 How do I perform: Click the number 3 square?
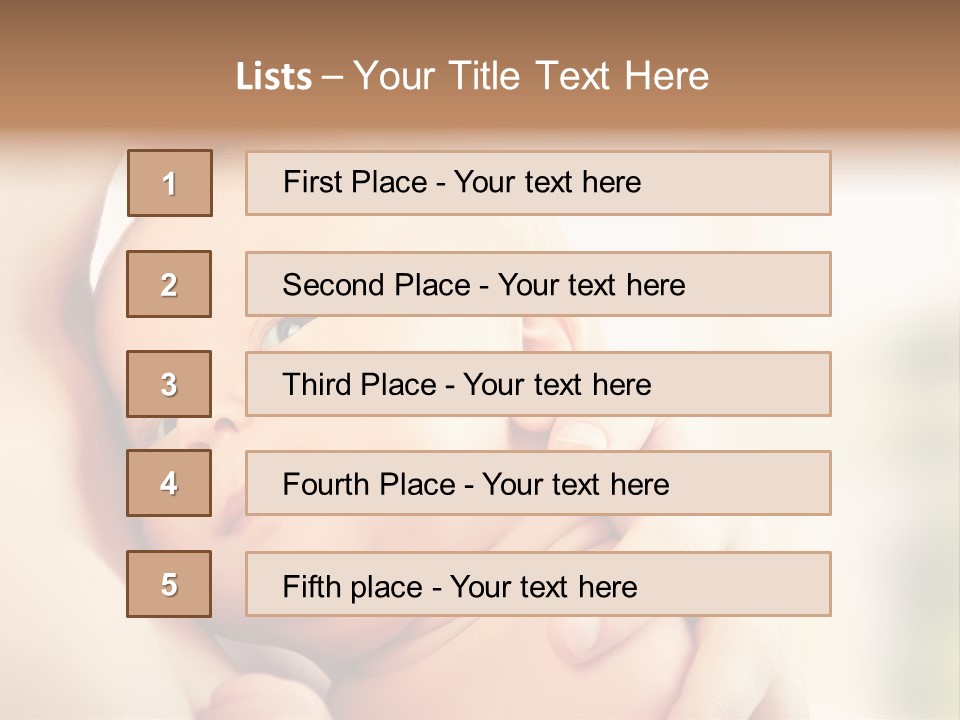[x=169, y=384]
